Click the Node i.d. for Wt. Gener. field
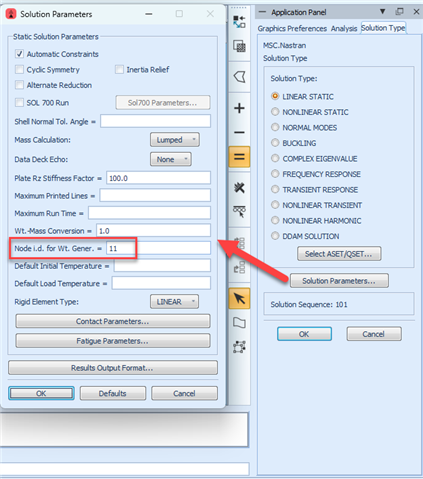Viewport: 423px width, 479px height. [158, 248]
